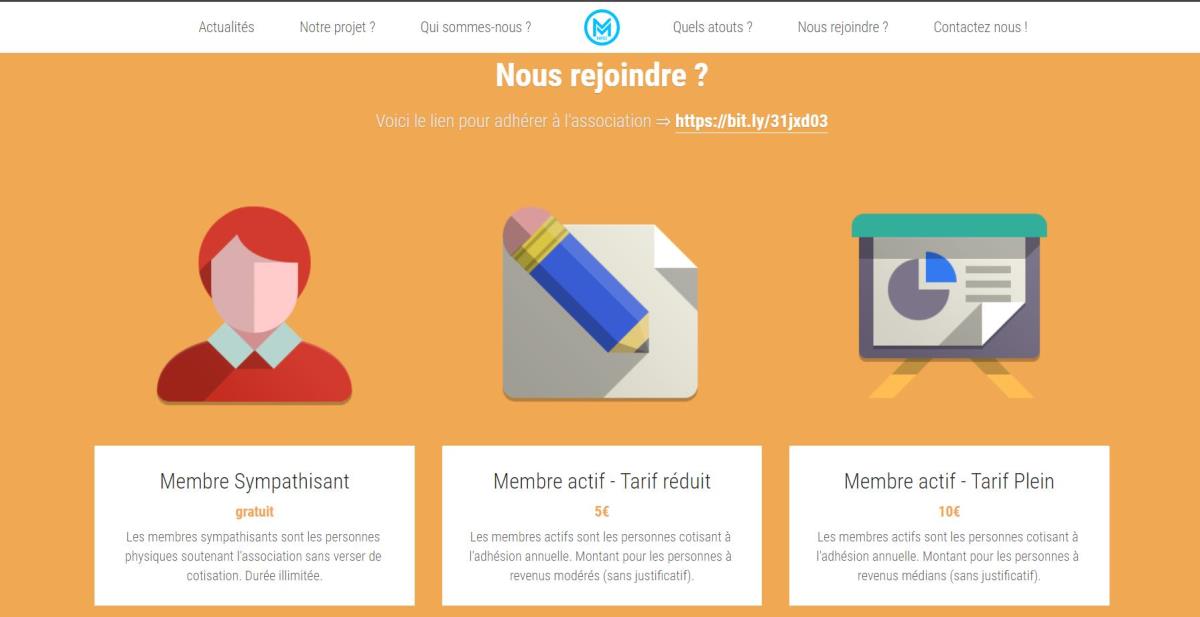The width and height of the screenshot is (1200, 617).
Task: Click the presentation board chart icon
Action: 949,305
